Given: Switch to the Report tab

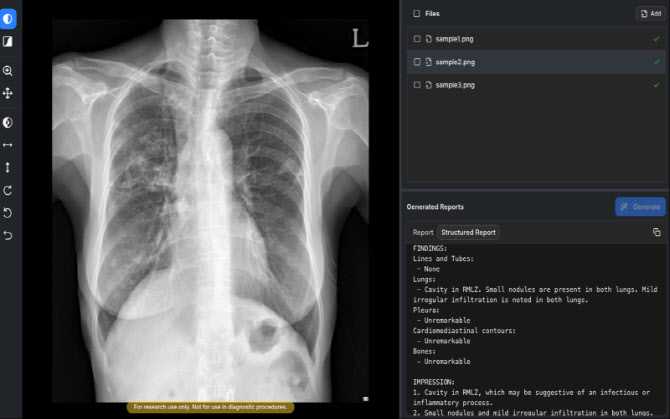Looking at the screenshot, I should coord(423,232).
